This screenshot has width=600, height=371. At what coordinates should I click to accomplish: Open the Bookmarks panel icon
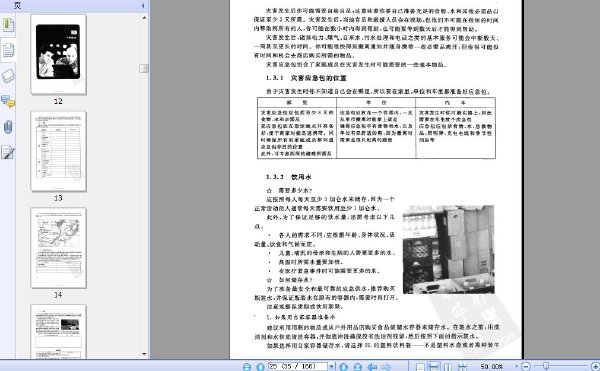click(x=8, y=25)
